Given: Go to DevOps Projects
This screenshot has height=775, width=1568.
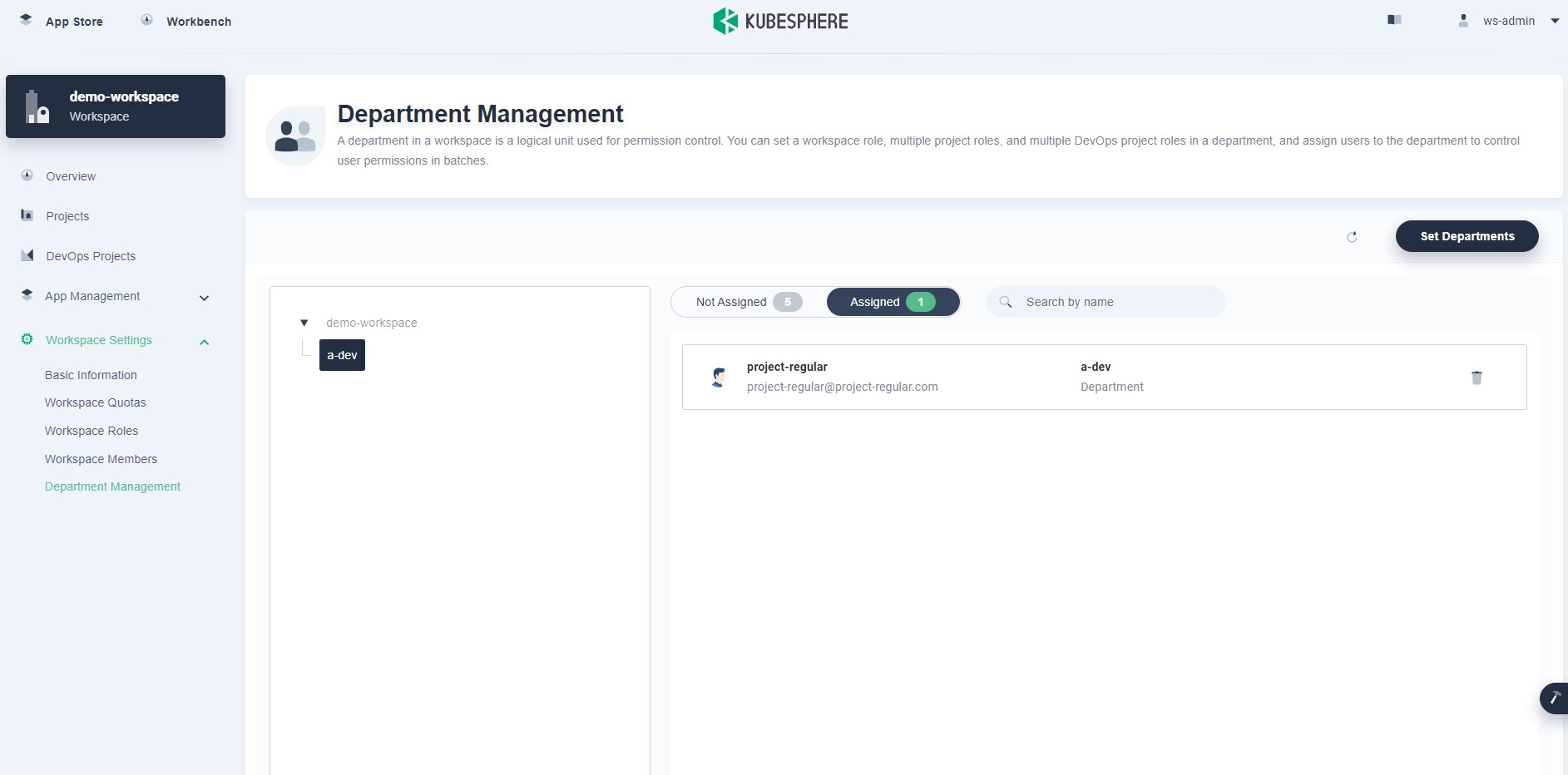Looking at the screenshot, I should (91, 256).
